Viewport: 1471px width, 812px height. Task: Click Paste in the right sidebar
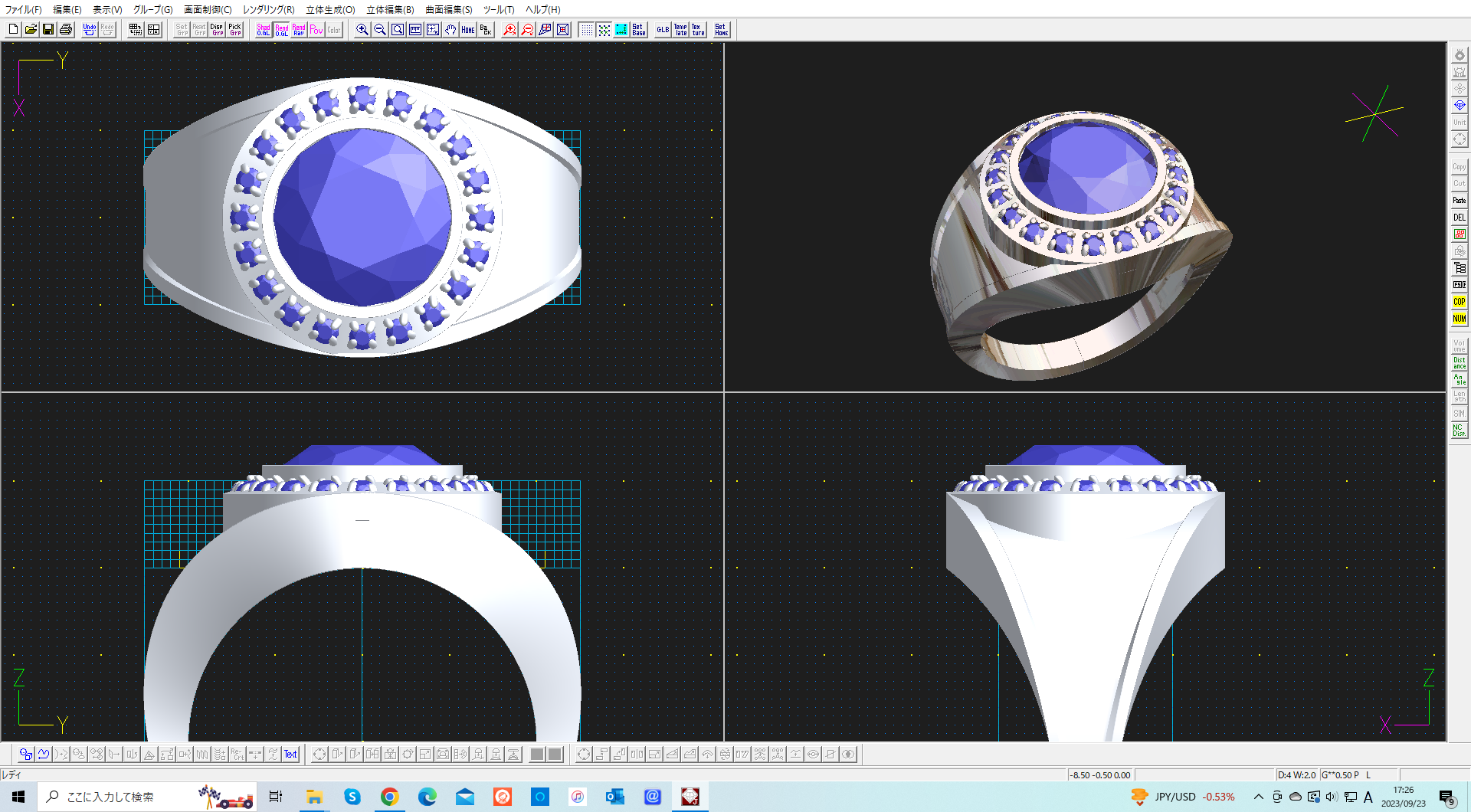click(x=1459, y=200)
